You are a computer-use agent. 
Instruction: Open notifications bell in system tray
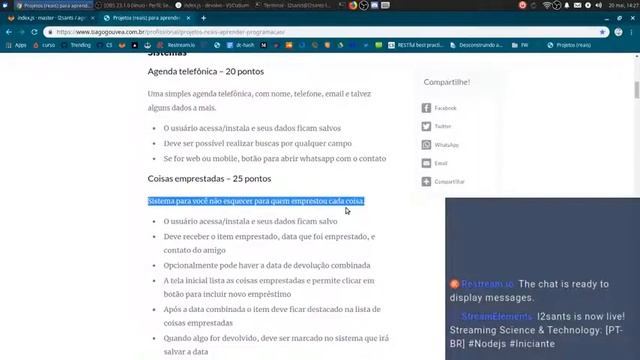click(567, 5)
